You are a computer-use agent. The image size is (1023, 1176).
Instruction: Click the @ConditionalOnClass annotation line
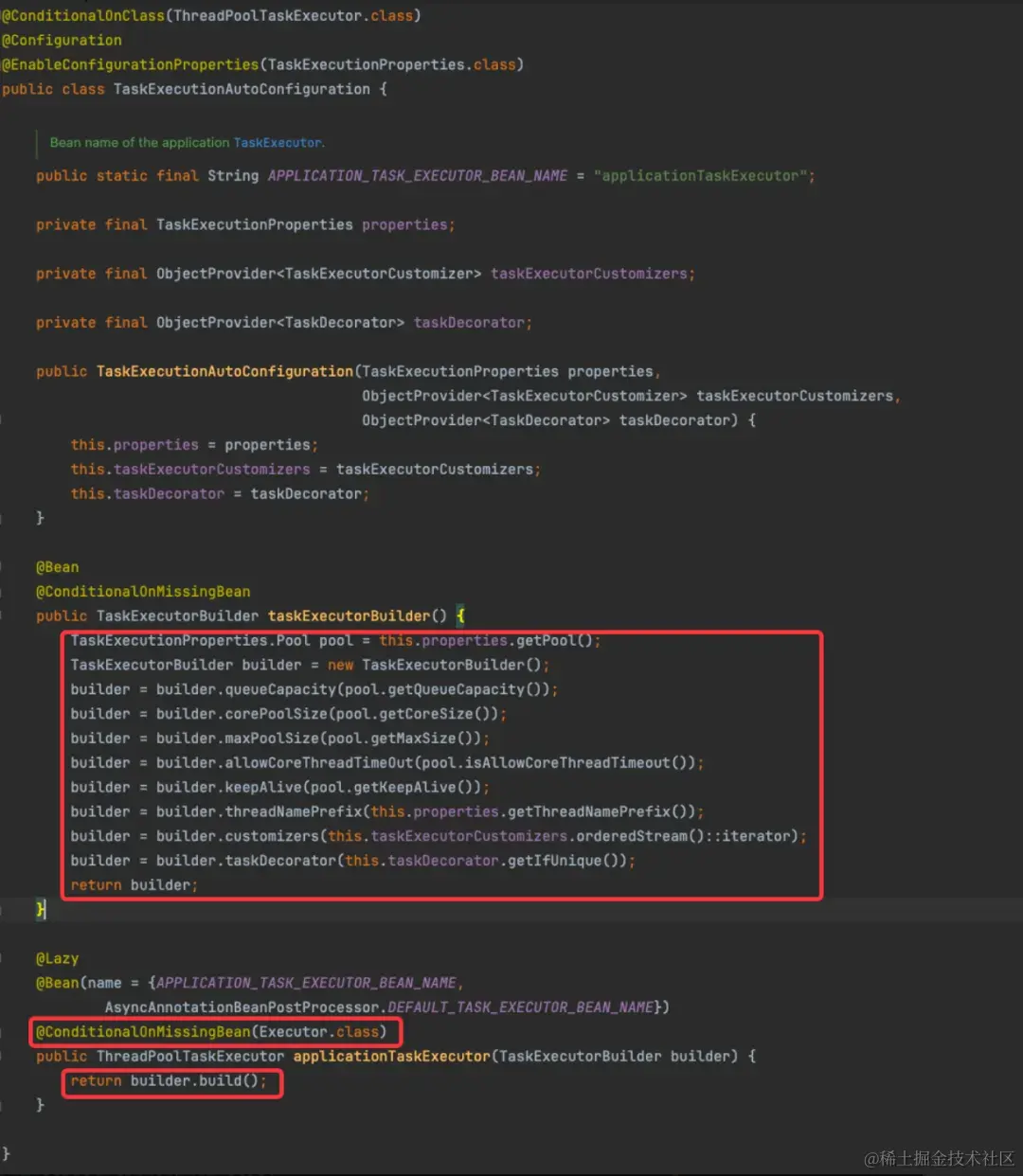(211, 16)
